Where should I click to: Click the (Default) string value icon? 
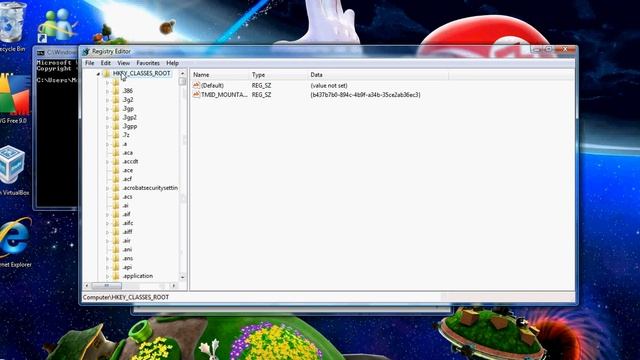(x=196, y=85)
